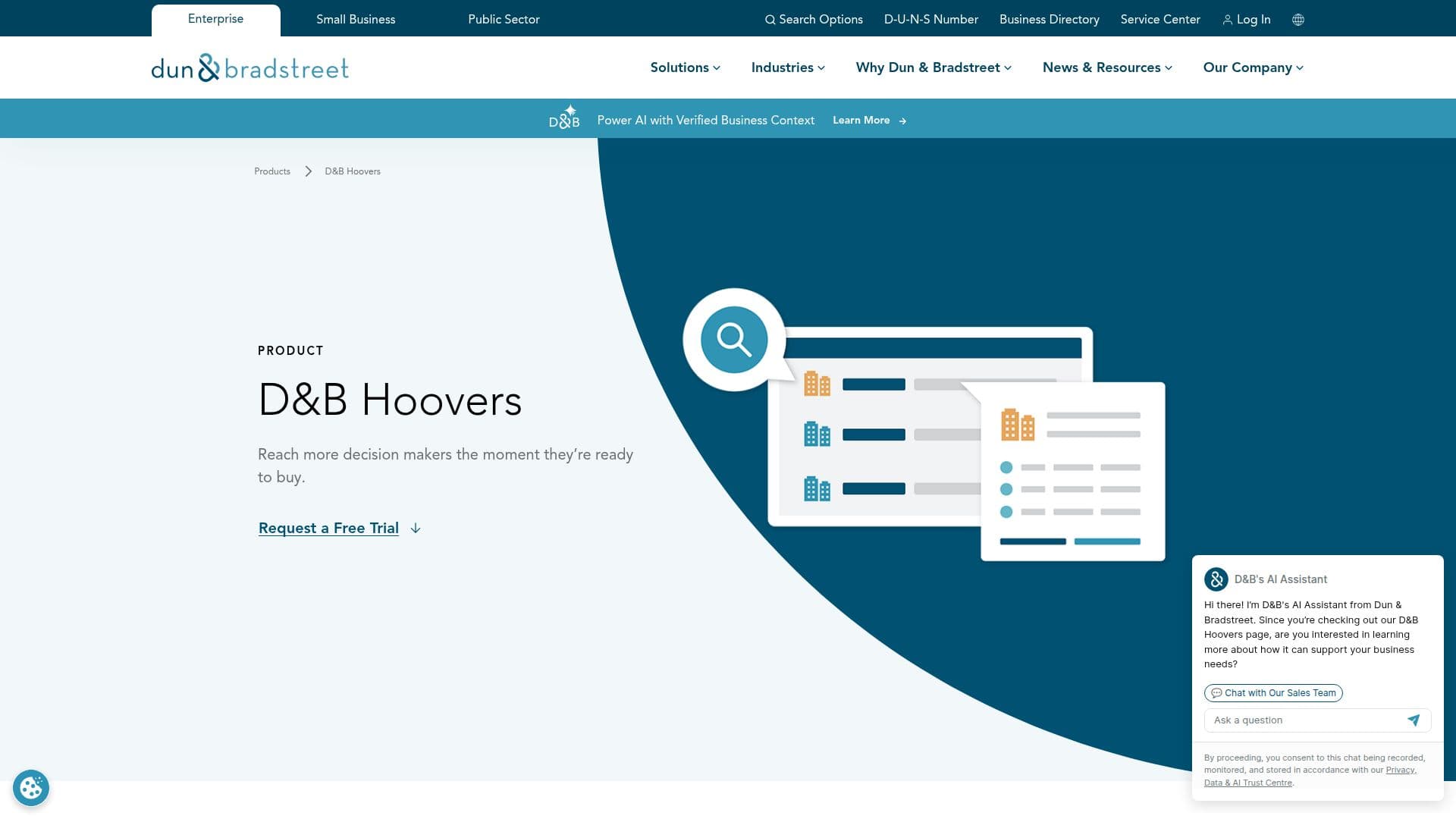This screenshot has width=1456, height=819.
Task: Open the Privacy link in the chat disclaimer
Action: click(1401, 770)
